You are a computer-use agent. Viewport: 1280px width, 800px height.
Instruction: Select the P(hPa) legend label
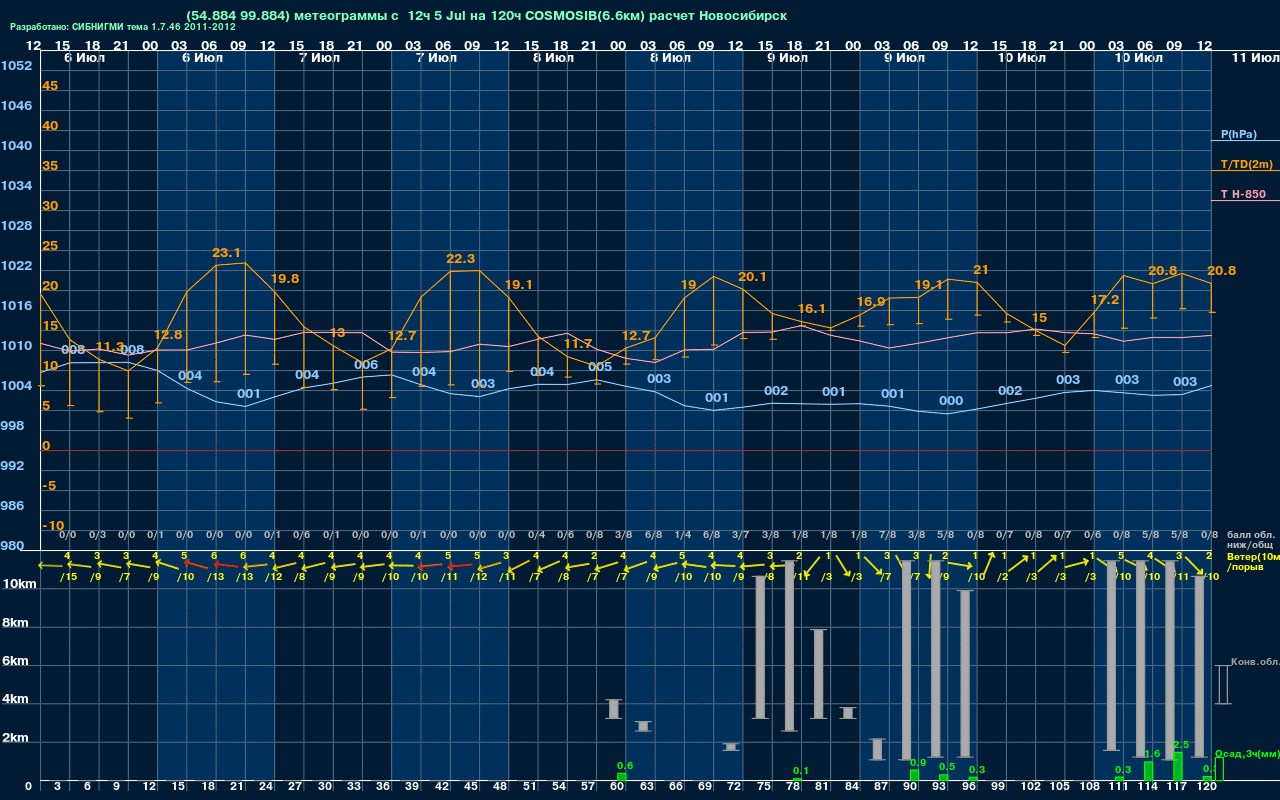pyautogui.click(x=1239, y=134)
